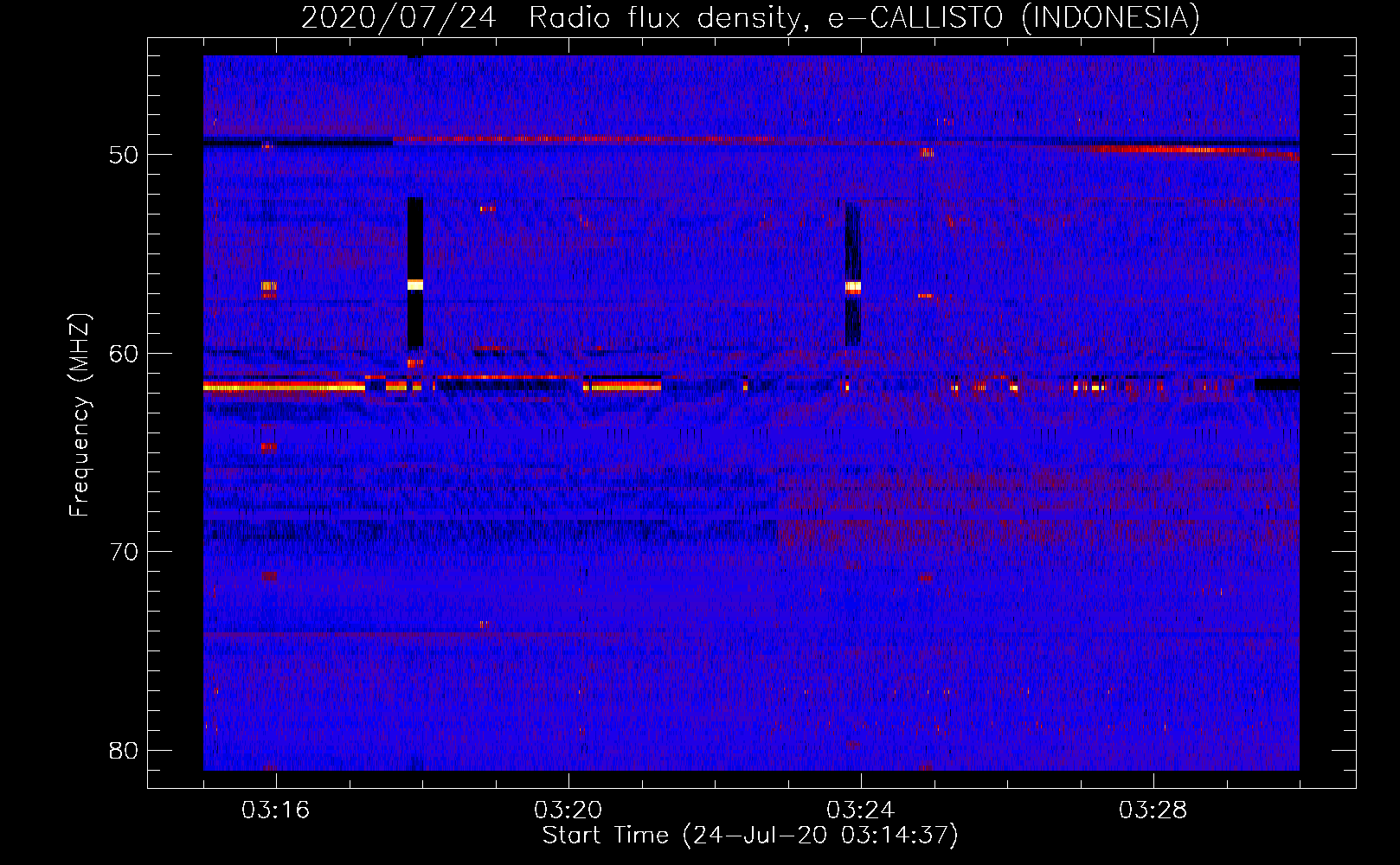Screen dimensions: 1400x865
Task: Click the 'Start Time (24-Jul-20 03:14:37)' label
Action: (x=750, y=836)
